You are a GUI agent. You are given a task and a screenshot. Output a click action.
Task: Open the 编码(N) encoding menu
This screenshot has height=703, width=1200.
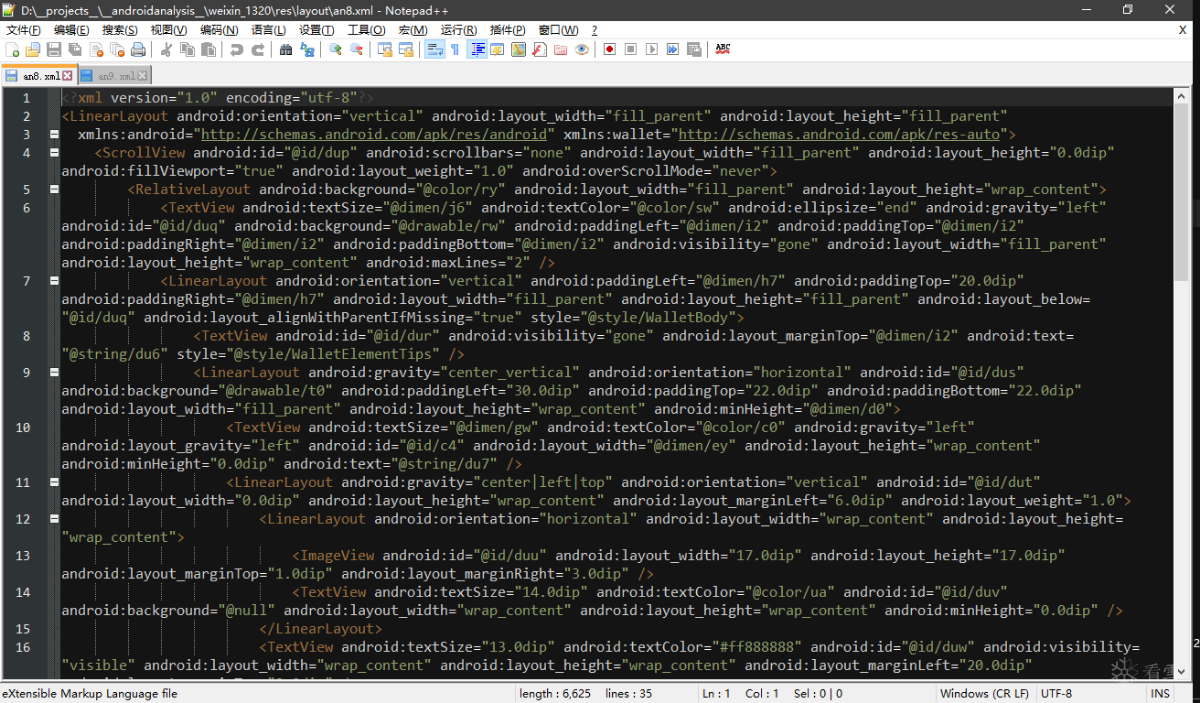220,30
